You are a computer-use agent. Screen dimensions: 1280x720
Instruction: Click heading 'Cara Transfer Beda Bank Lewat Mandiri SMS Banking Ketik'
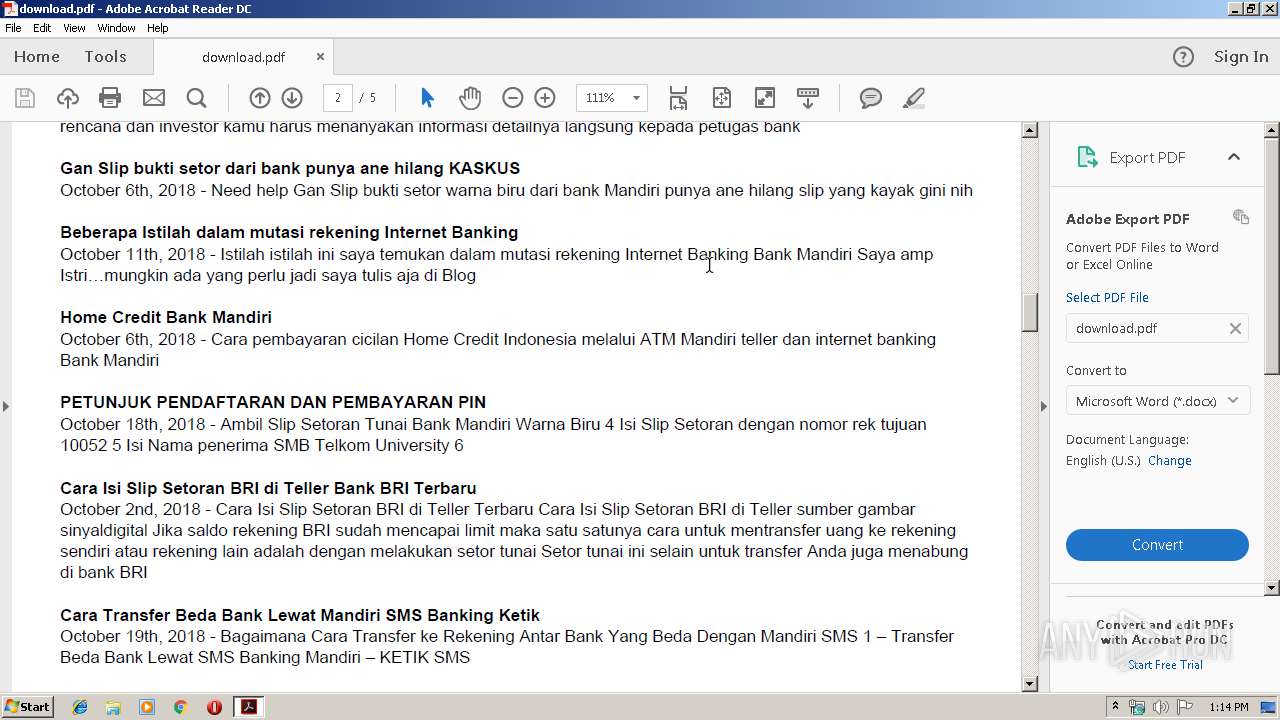click(300, 615)
